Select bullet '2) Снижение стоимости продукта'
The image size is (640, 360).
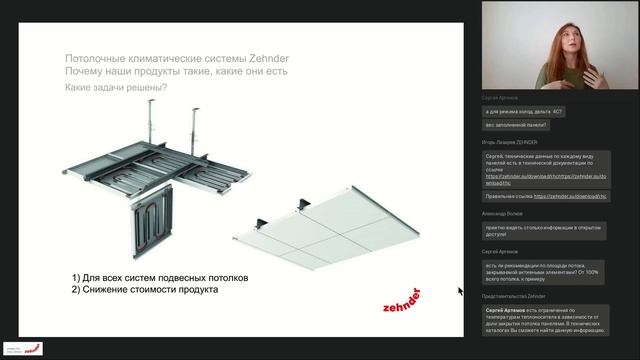pos(145,289)
